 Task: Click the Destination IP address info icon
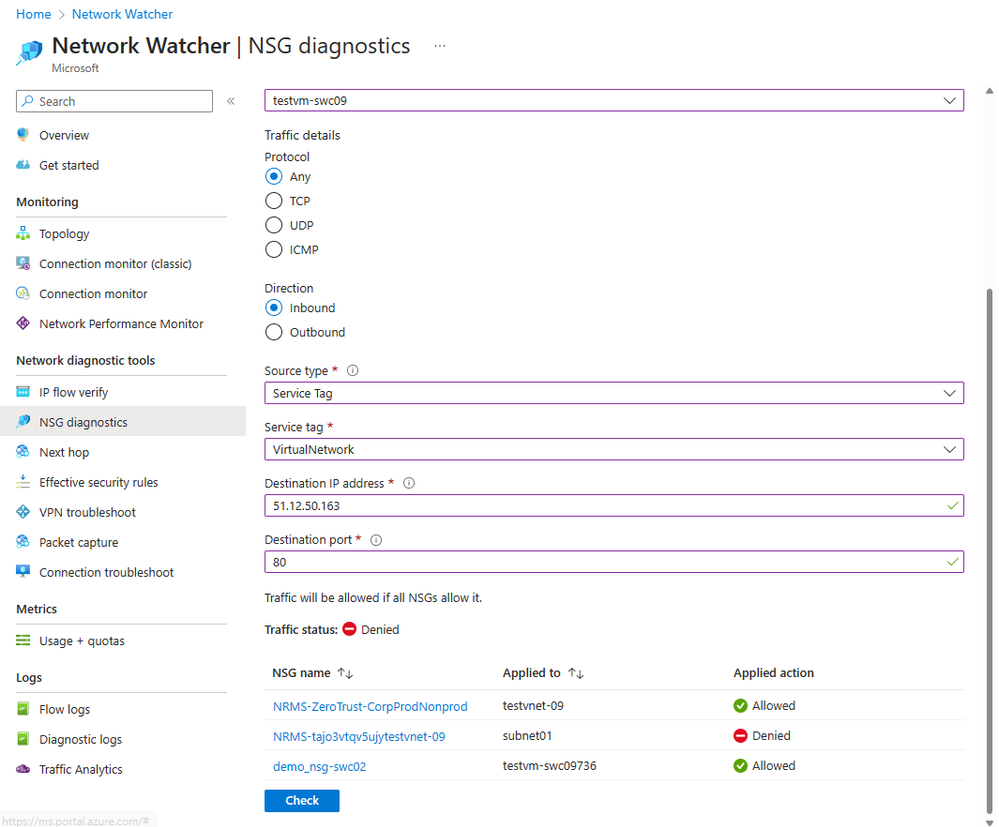409,483
